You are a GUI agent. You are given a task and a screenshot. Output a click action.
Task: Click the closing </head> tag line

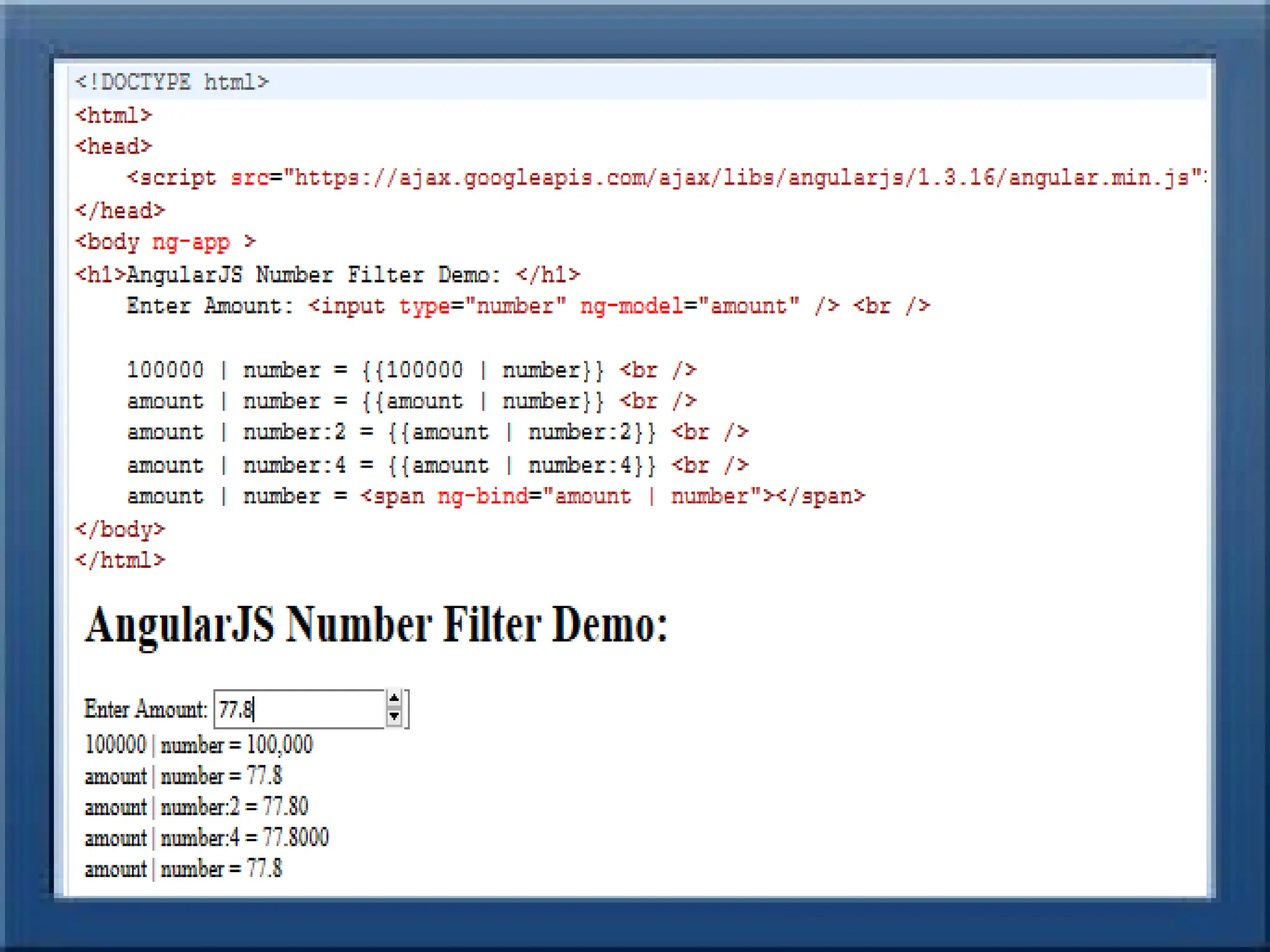click(x=120, y=211)
